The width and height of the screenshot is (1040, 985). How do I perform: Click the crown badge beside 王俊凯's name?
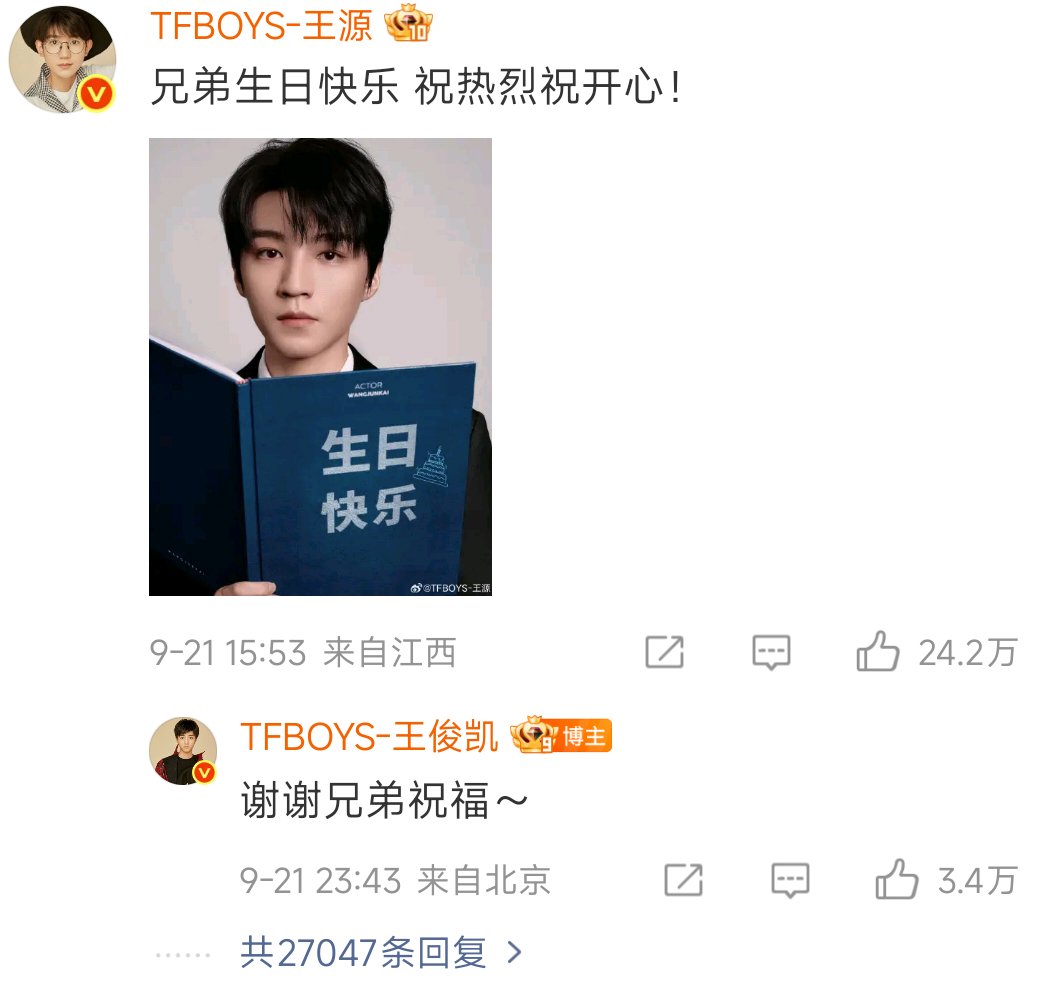click(x=534, y=734)
